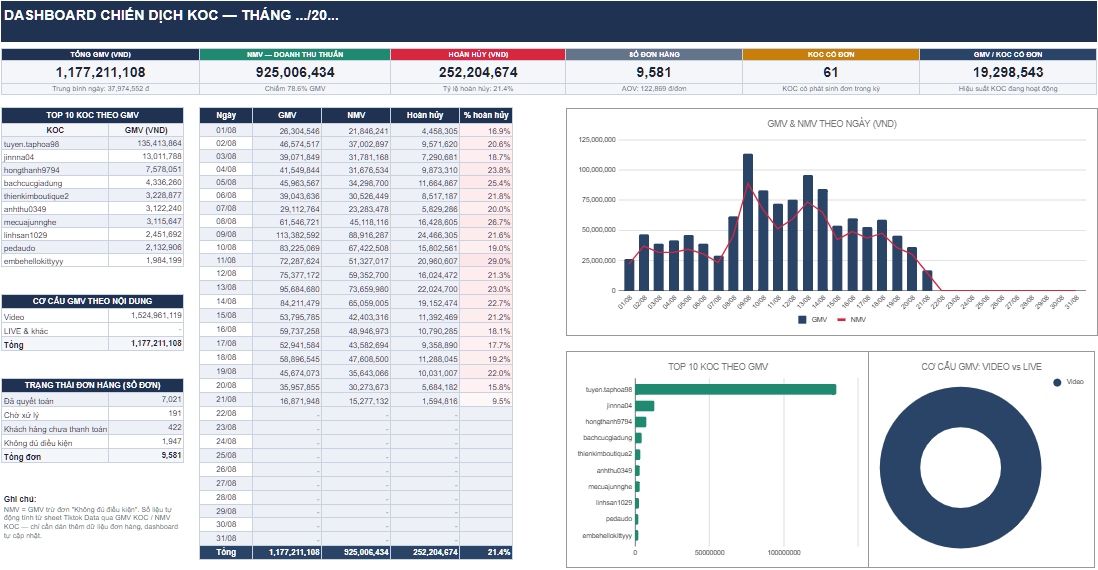Select the TỔNG GMV (VND) card header
The image size is (1098, 570).
pos(100,55)
